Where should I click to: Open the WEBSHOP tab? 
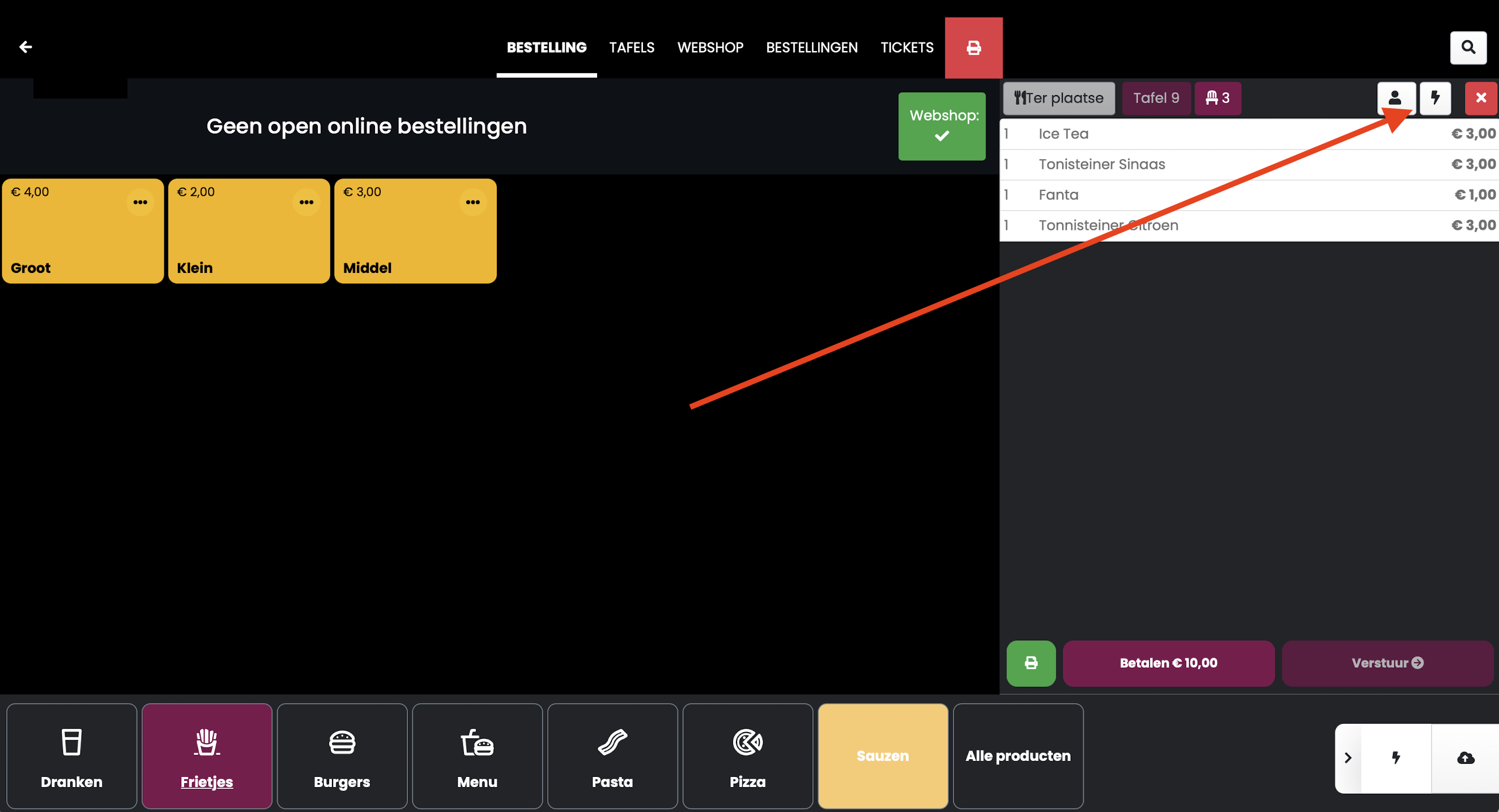click(x=710, y=48)
